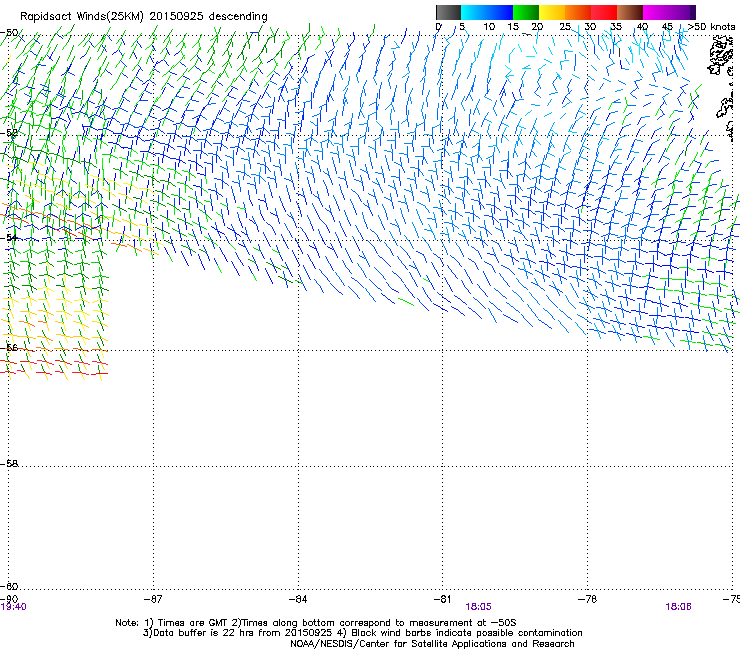Click the '>50 knots' legend label

pos(711,27)
